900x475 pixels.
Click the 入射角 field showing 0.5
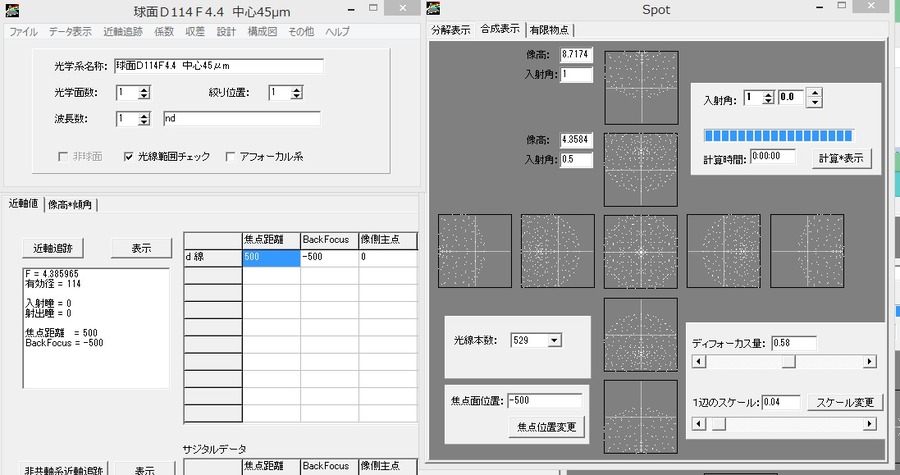(x=576, y=159)
